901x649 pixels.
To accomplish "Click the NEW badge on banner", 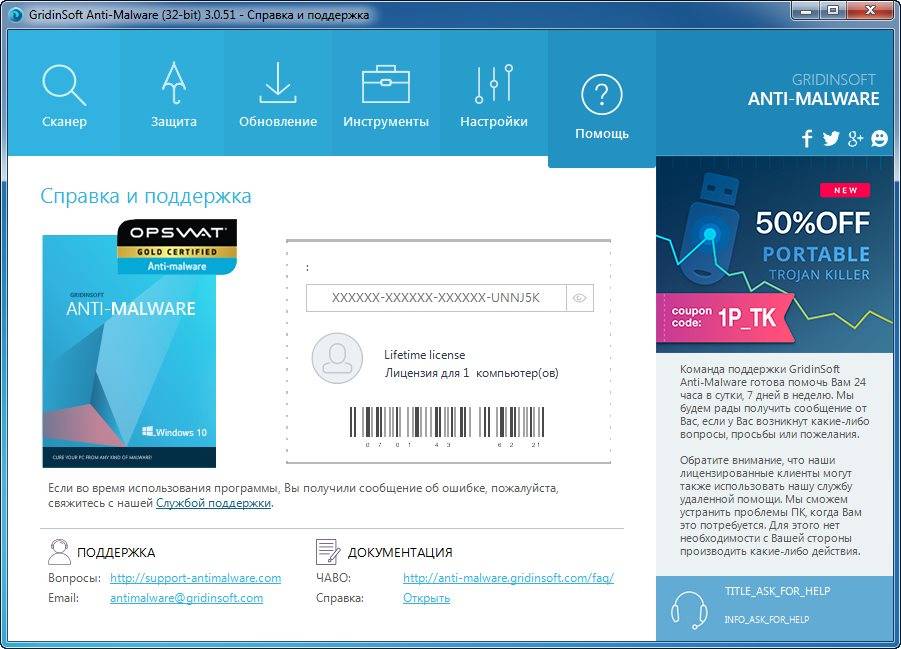I will click(x=845, y=190).
